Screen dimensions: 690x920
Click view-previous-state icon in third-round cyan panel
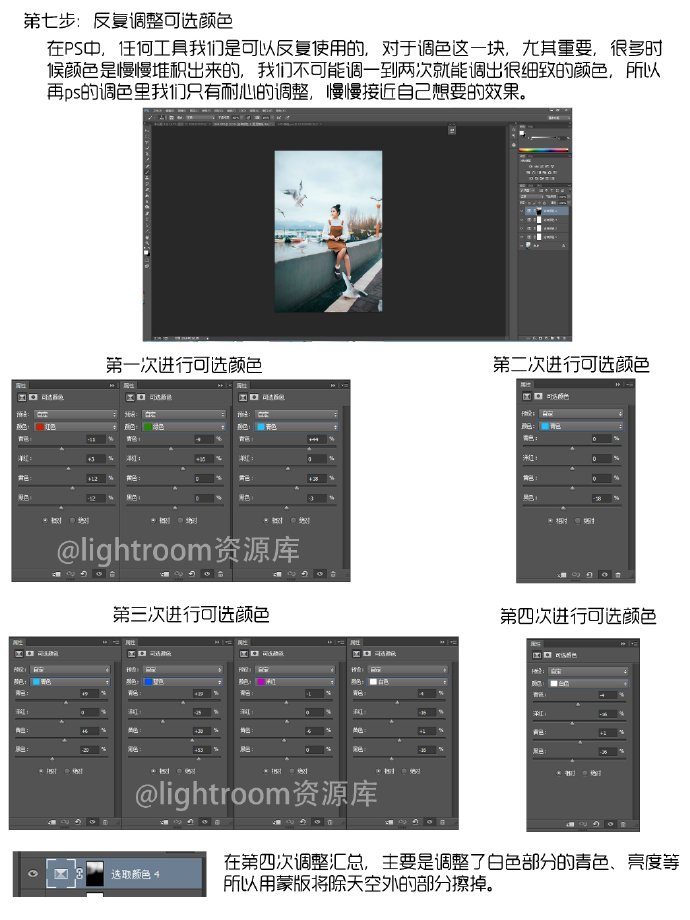pyautogui.click(x=65, y=822)
